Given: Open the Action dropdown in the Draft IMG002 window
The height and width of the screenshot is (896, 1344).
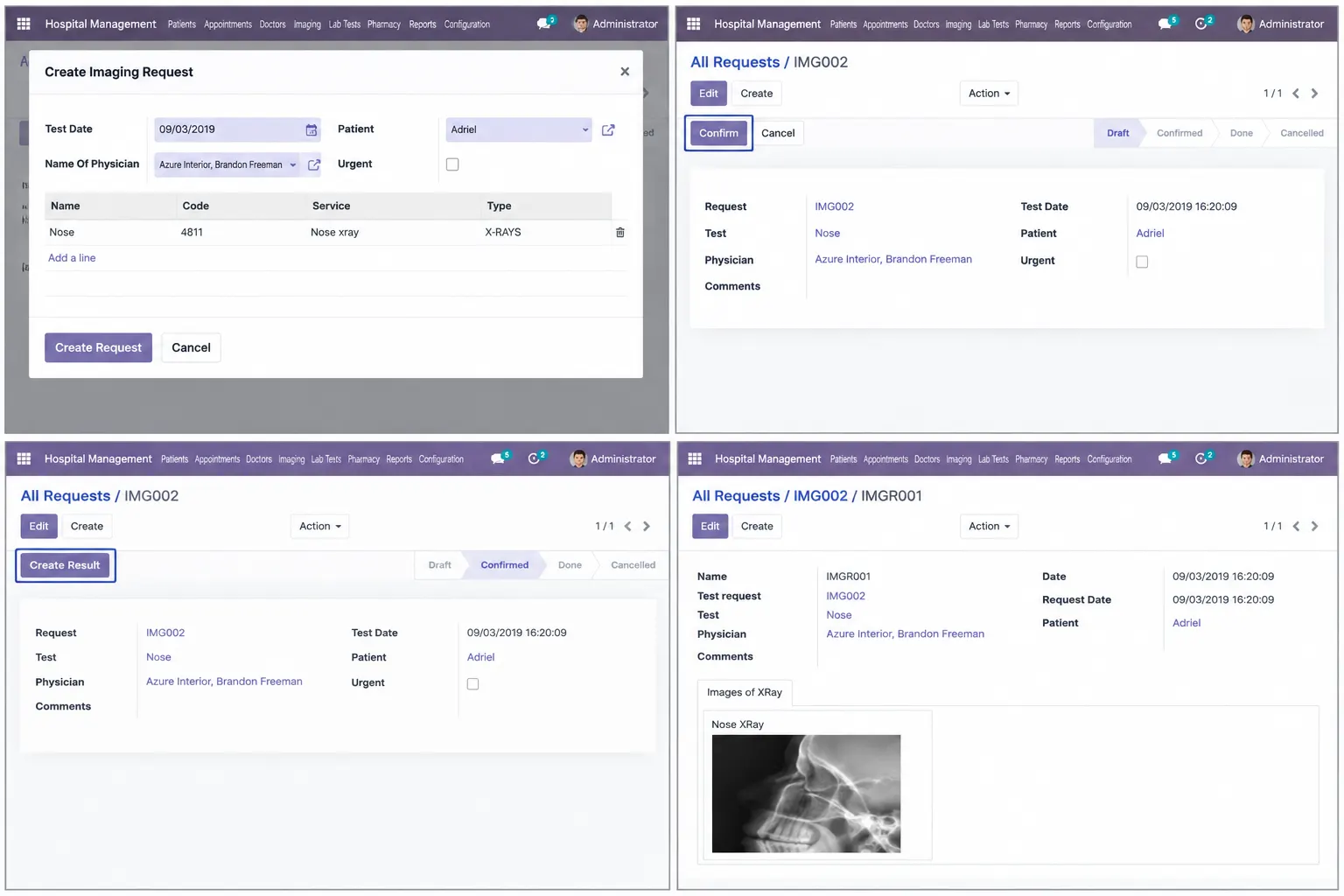Looking at the screenshot, I should click(989, 94).
